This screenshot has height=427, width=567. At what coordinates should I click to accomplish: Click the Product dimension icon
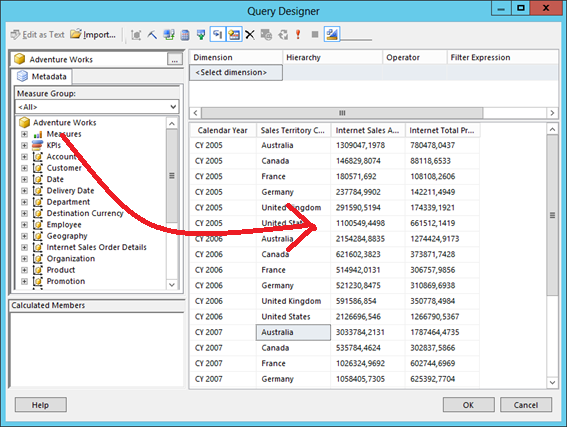[38, 270]
